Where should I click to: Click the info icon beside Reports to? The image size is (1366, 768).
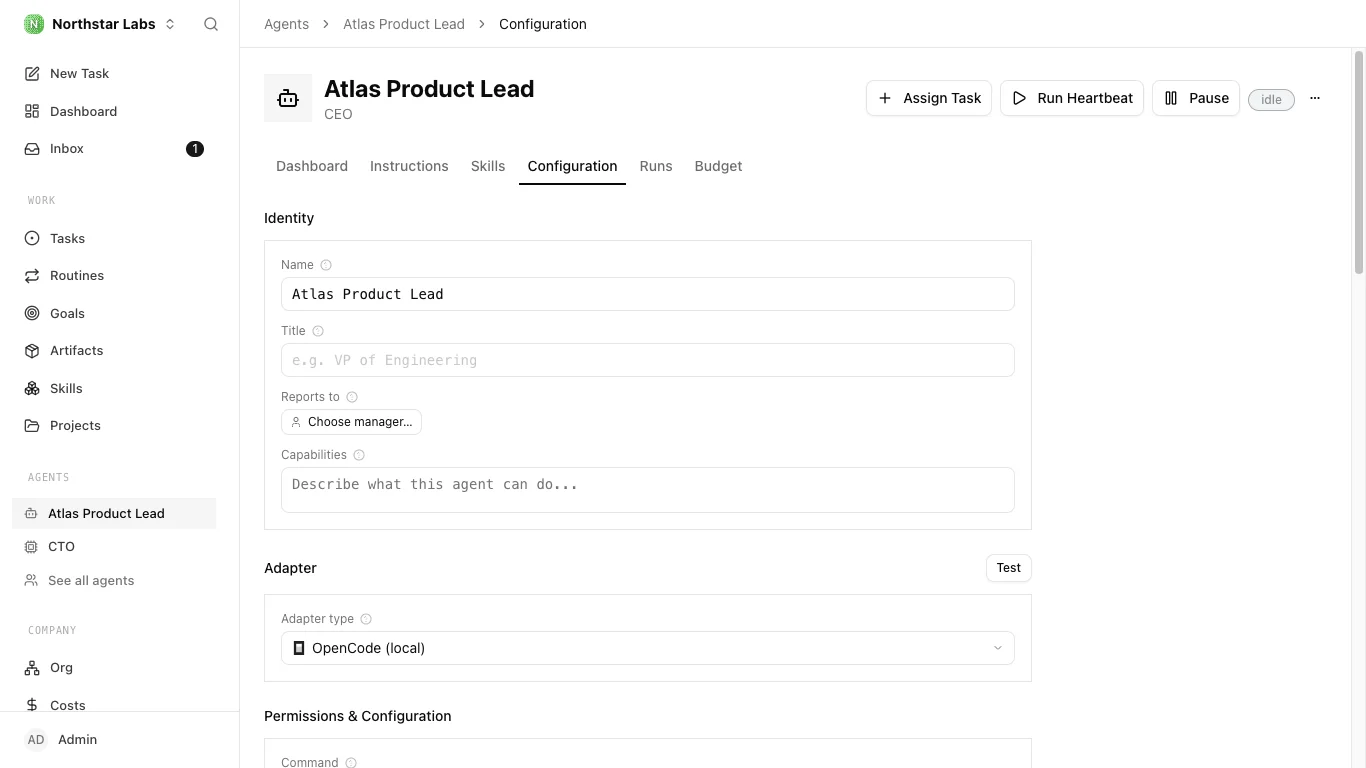click(352, 397)
